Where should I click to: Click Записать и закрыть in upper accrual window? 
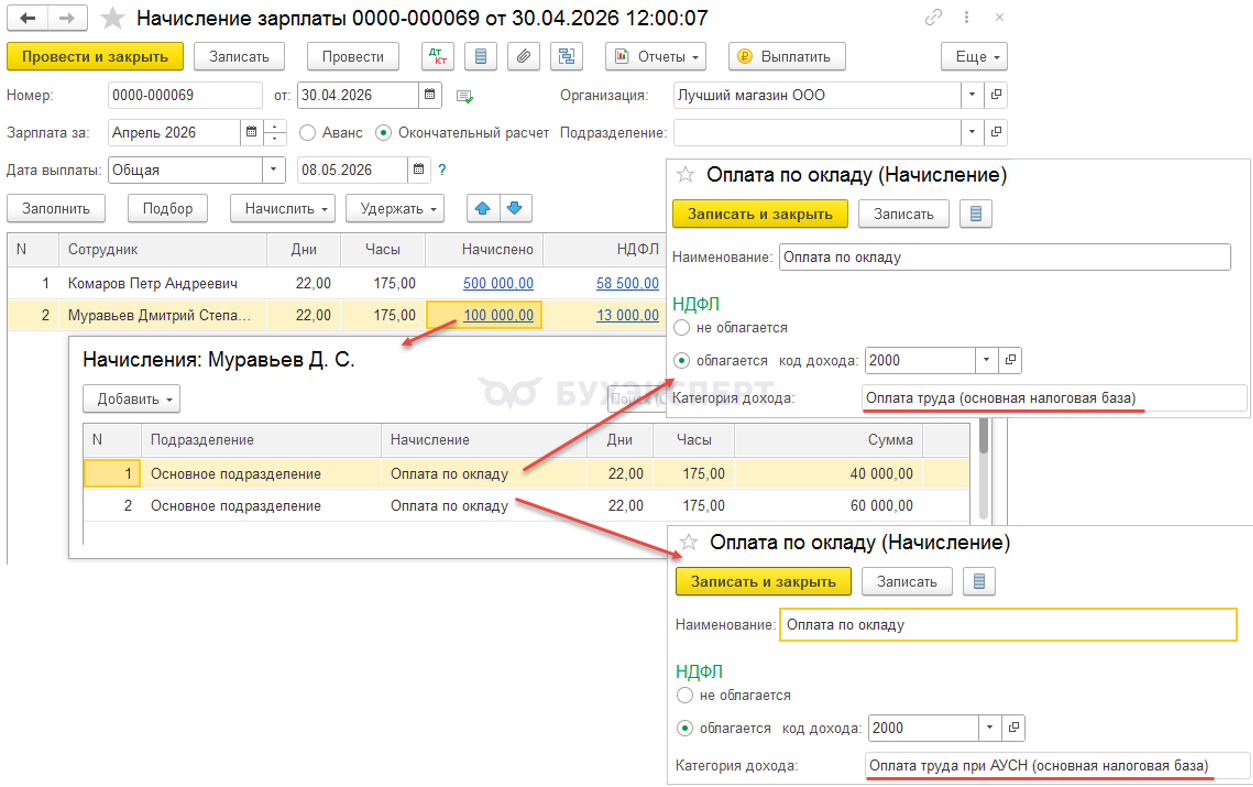tap(760, 213)
